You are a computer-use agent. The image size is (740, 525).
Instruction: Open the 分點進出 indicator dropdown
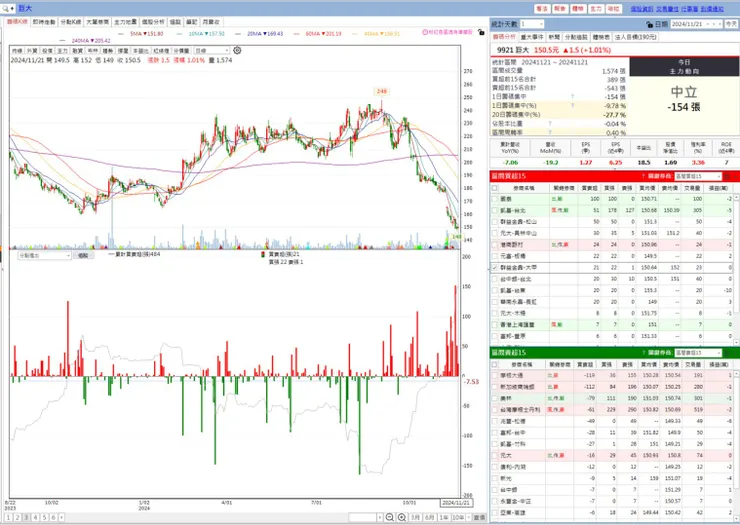tap(68, 255)
